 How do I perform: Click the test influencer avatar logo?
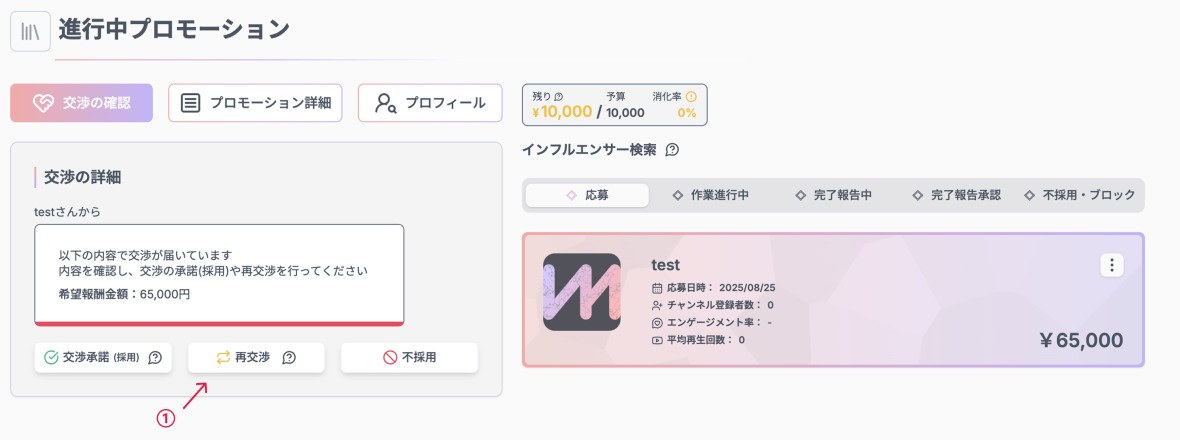tap(581, 292)
